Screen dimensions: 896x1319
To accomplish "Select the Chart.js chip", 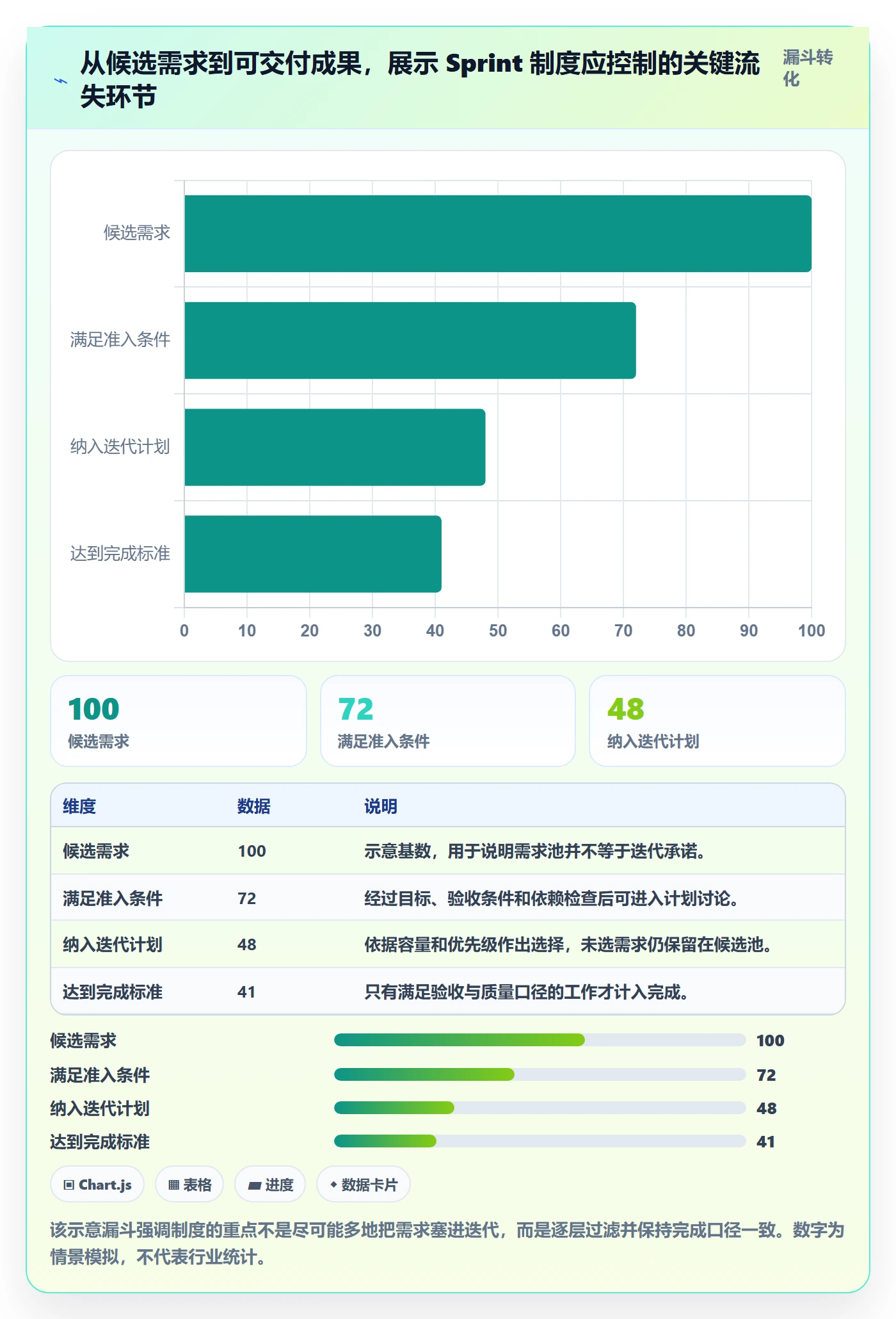I will click(97, 1185).
